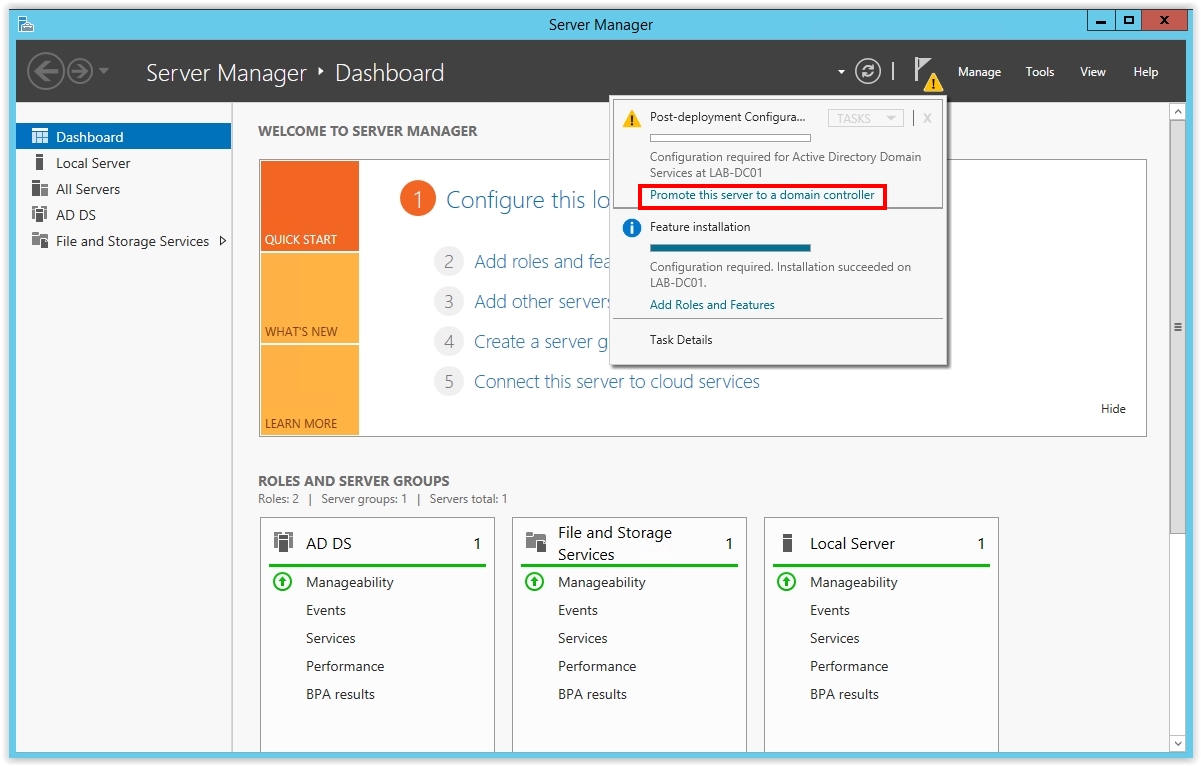The image size is (1201, 766).
Task: Hide the welcome panel
Action: point(1112,409)
